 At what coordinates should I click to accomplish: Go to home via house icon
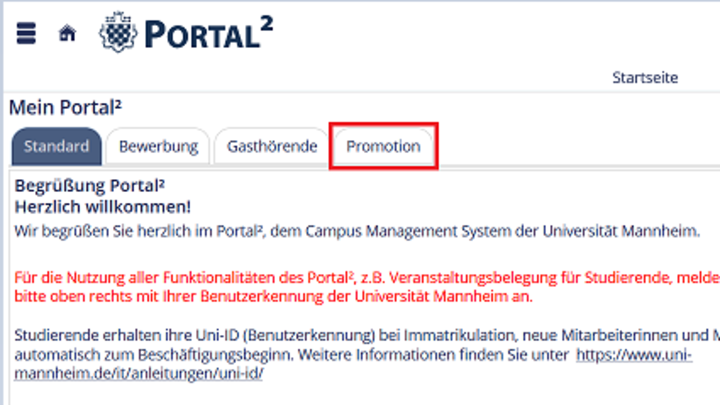click(67, 34)
